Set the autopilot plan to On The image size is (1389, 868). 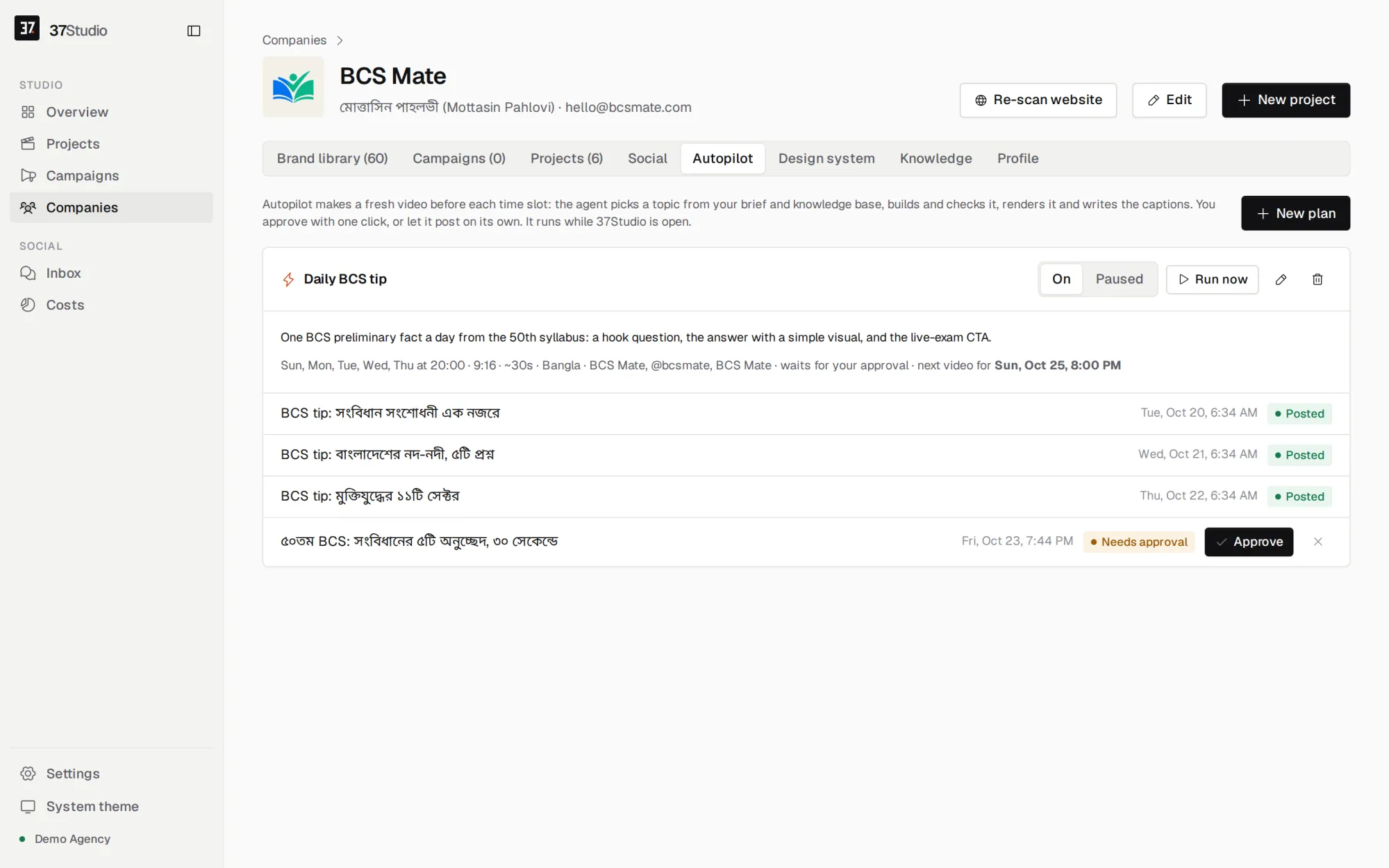pos(1061,279)
